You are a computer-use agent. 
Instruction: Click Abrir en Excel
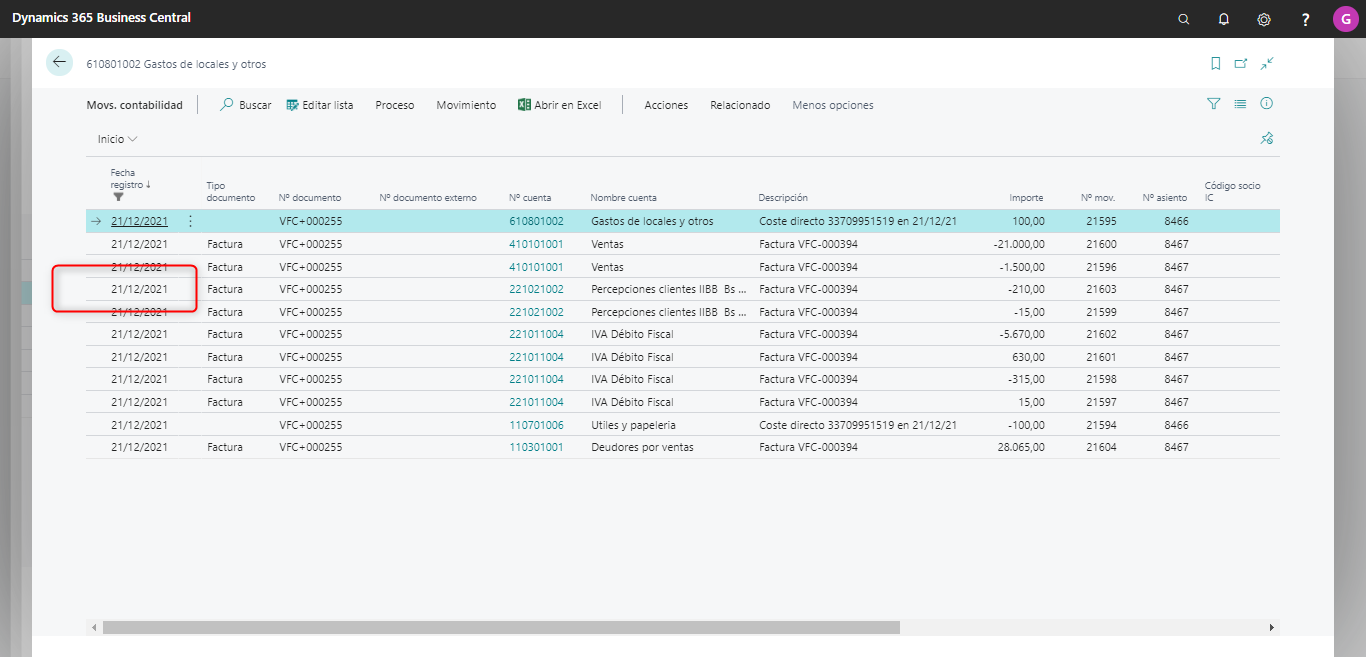click(x=560, y=105)
